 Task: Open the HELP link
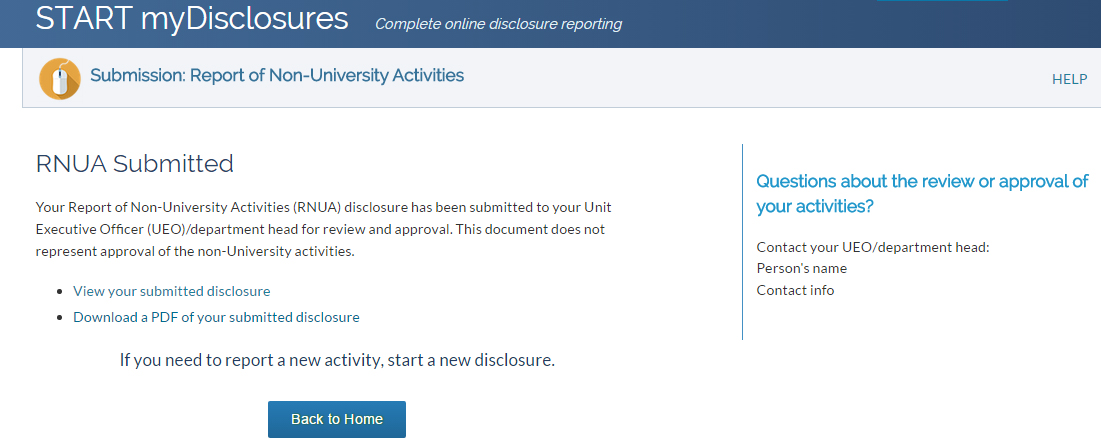[1069, 79]
